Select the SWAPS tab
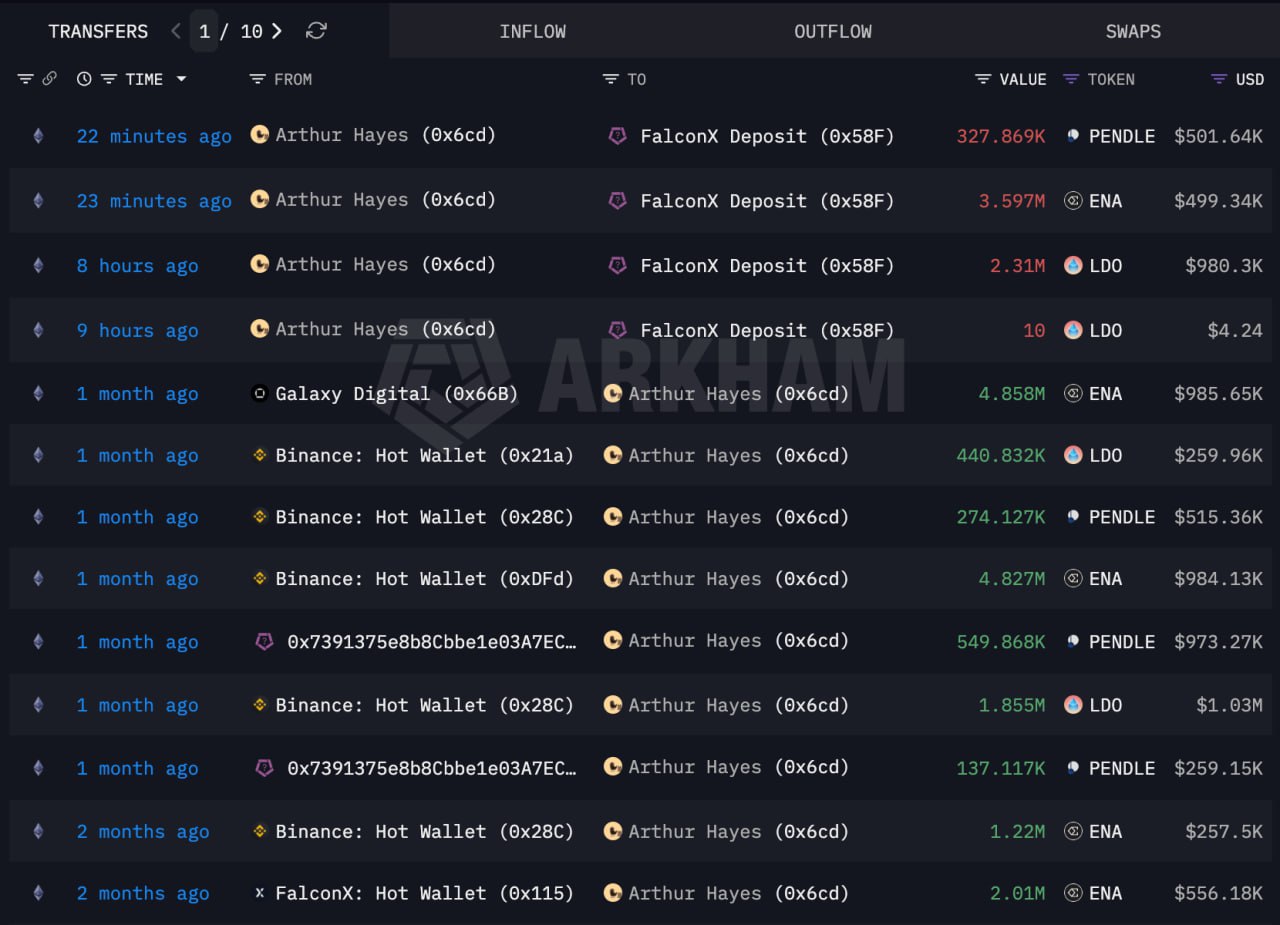Screen dimensions: 1280x925 [1132, 31]
